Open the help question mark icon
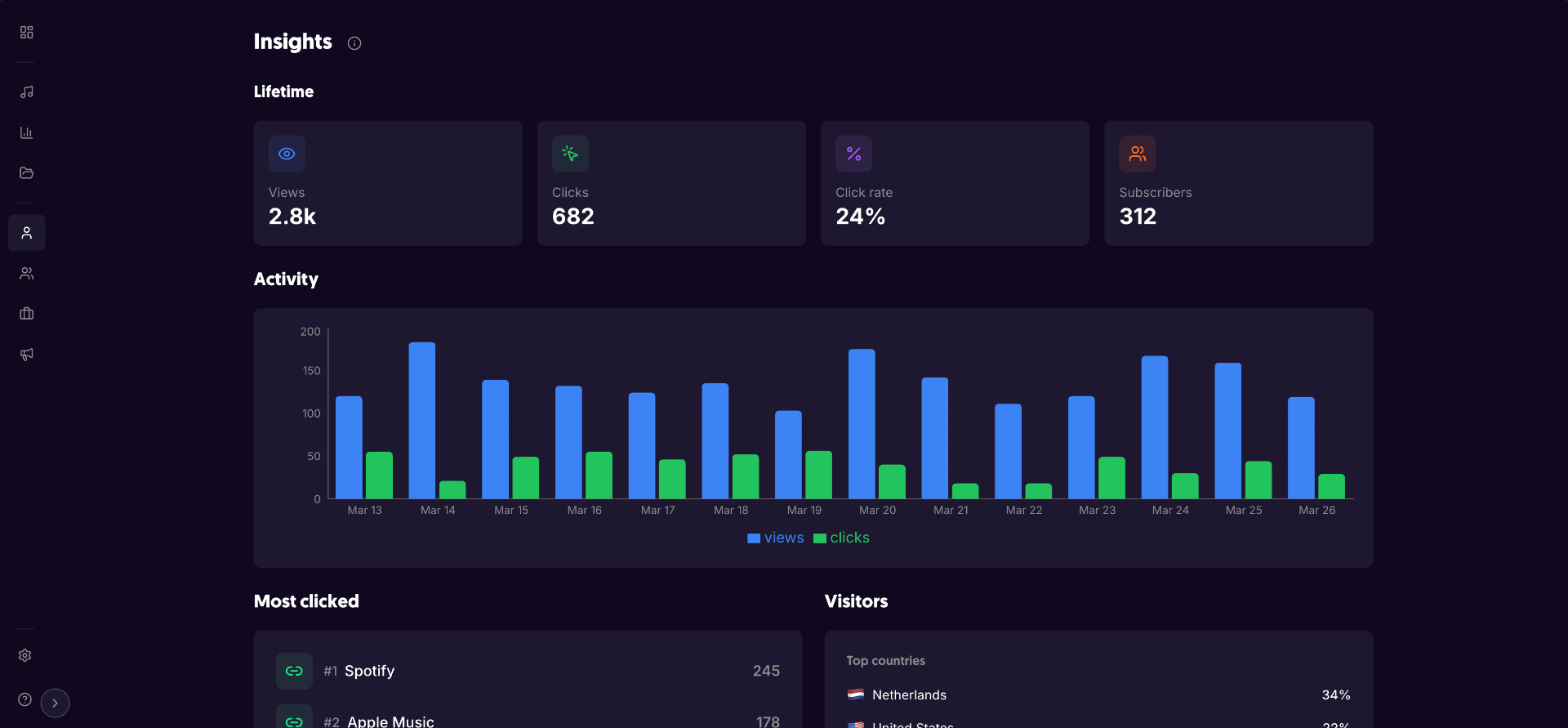Image resolution: width=1568 pixels, height=728 pixels. click(25, 699)
